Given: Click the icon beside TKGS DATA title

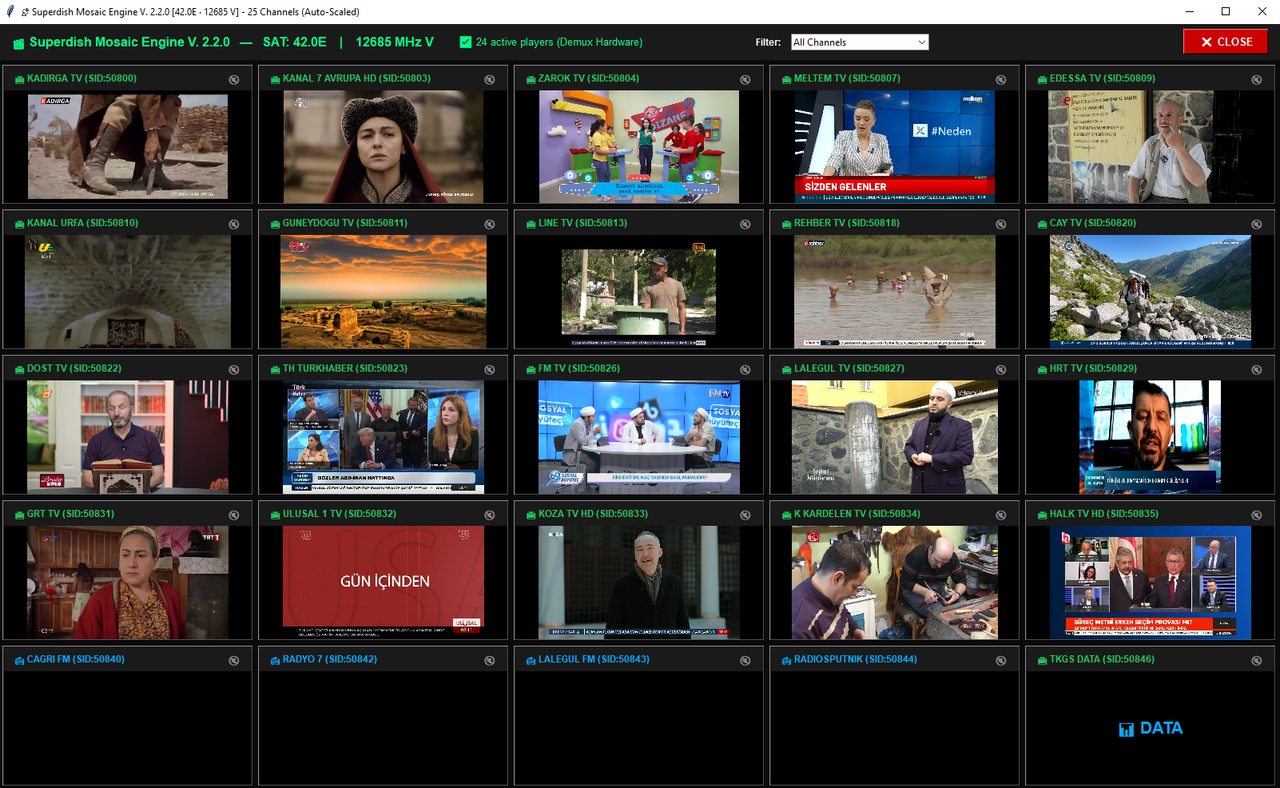Looking at the screenshot, I should click(x=1042, y=660).
